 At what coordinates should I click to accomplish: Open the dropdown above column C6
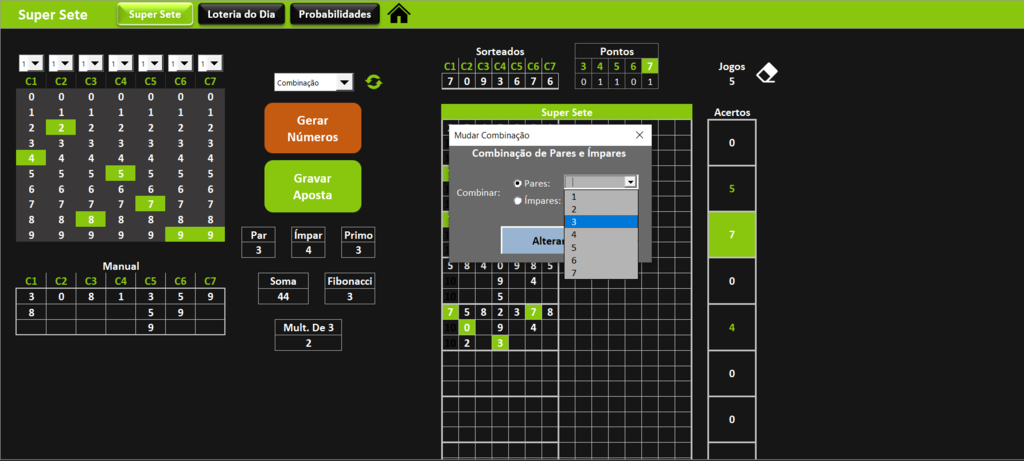185,63
